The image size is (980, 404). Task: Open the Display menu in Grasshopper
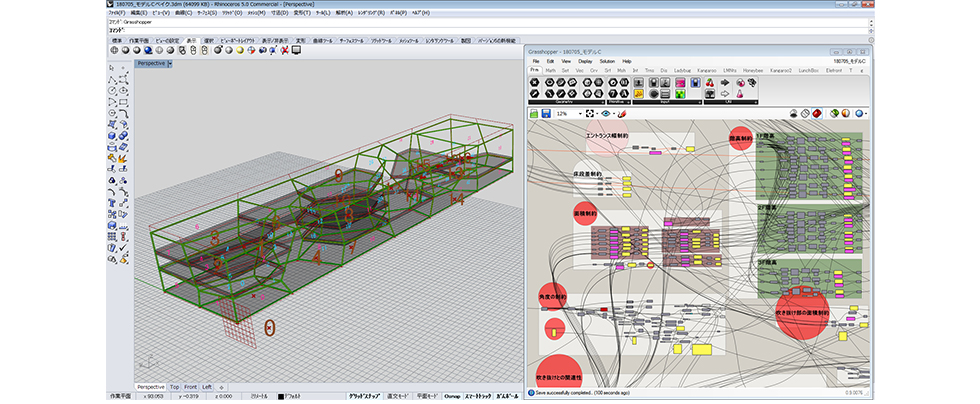tap(585, 61)
